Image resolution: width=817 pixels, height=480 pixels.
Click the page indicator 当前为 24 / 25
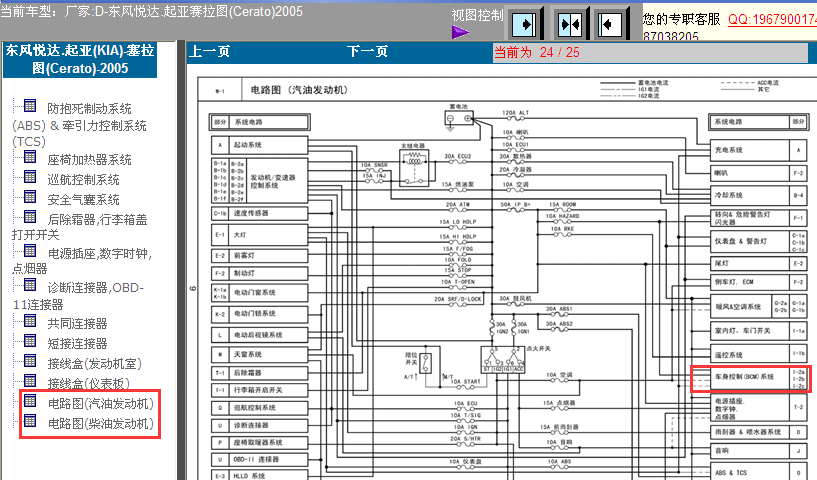(536, 52)
